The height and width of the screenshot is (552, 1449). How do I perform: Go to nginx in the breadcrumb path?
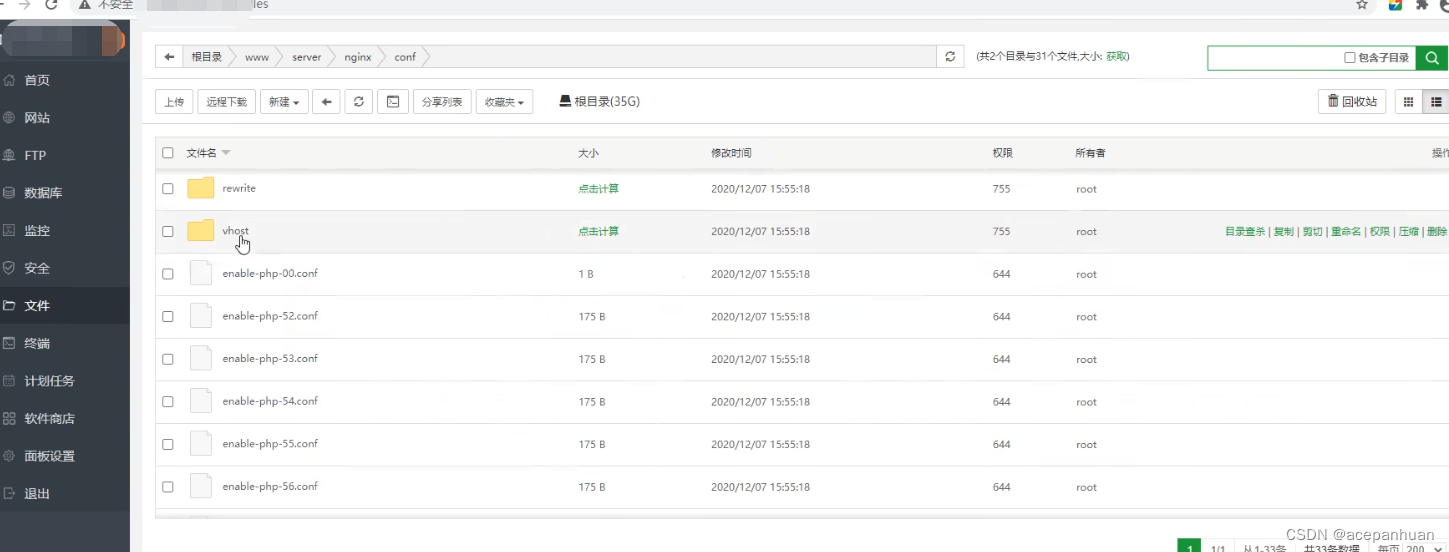tap(358, 57)
